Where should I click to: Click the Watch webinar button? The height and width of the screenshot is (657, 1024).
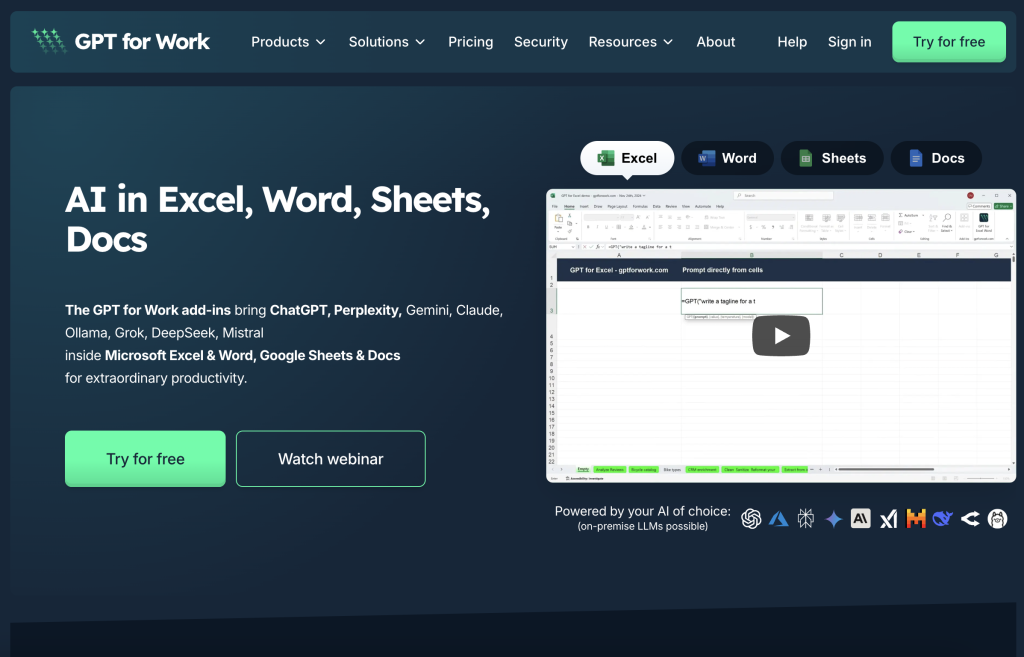click(x=330, y=458)
